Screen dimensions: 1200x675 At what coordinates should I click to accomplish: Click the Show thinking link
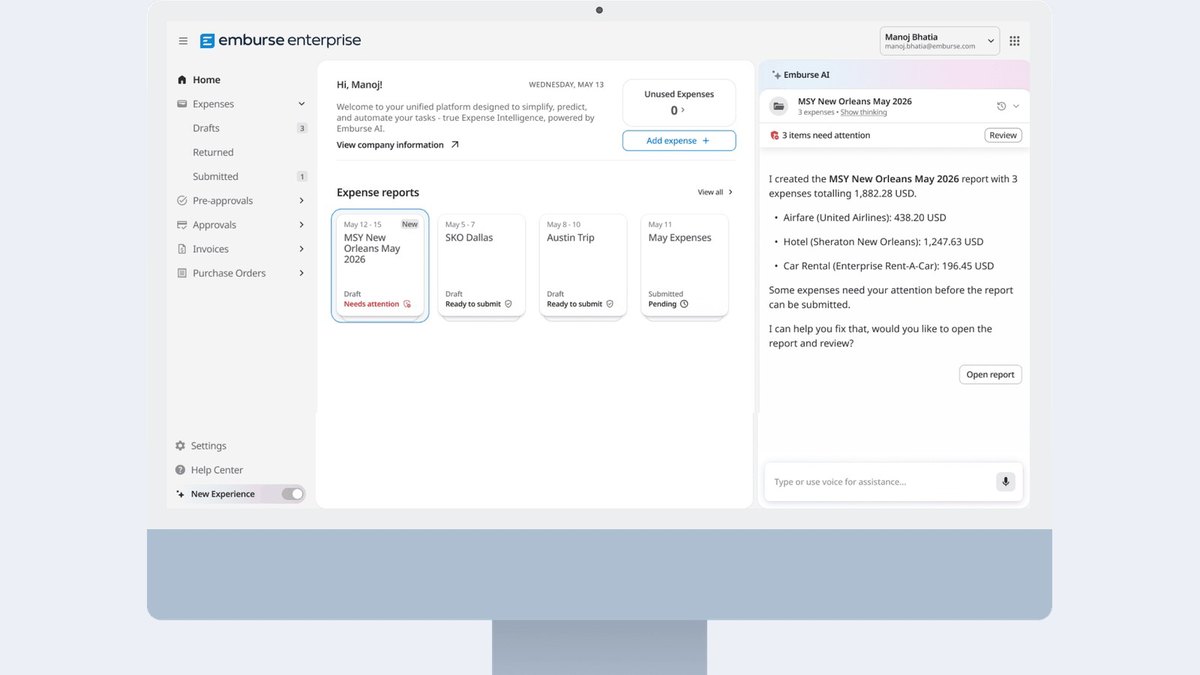pyautogui.click(x=864, y=113)
